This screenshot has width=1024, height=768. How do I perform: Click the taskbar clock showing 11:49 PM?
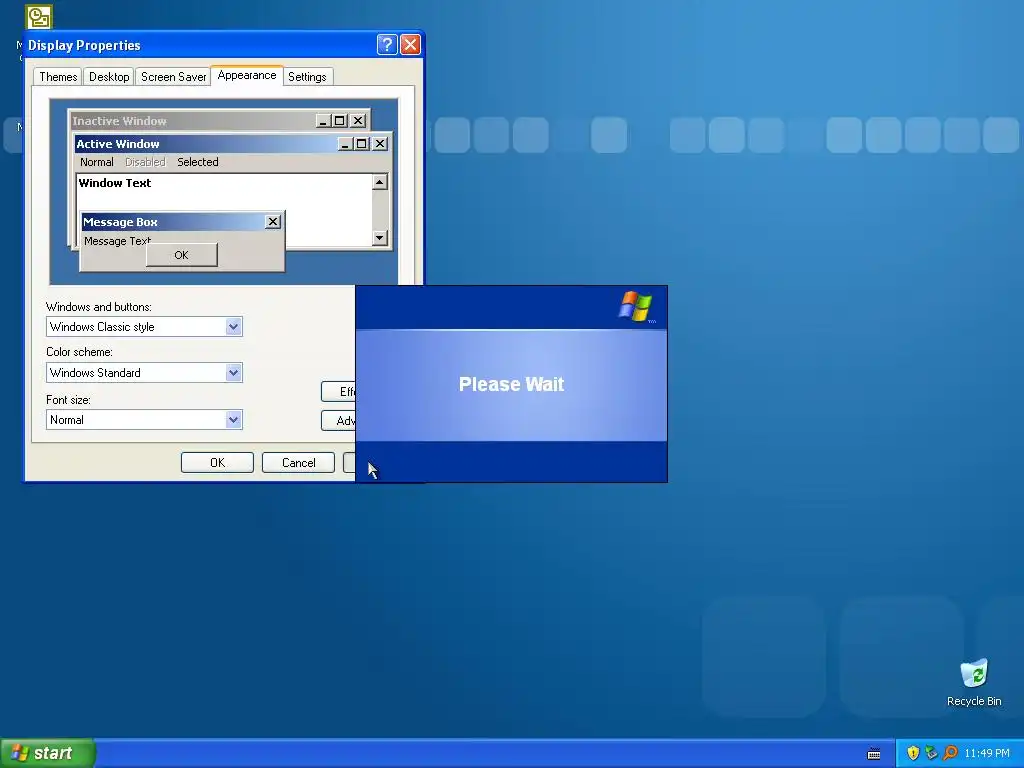click(987, 753)
